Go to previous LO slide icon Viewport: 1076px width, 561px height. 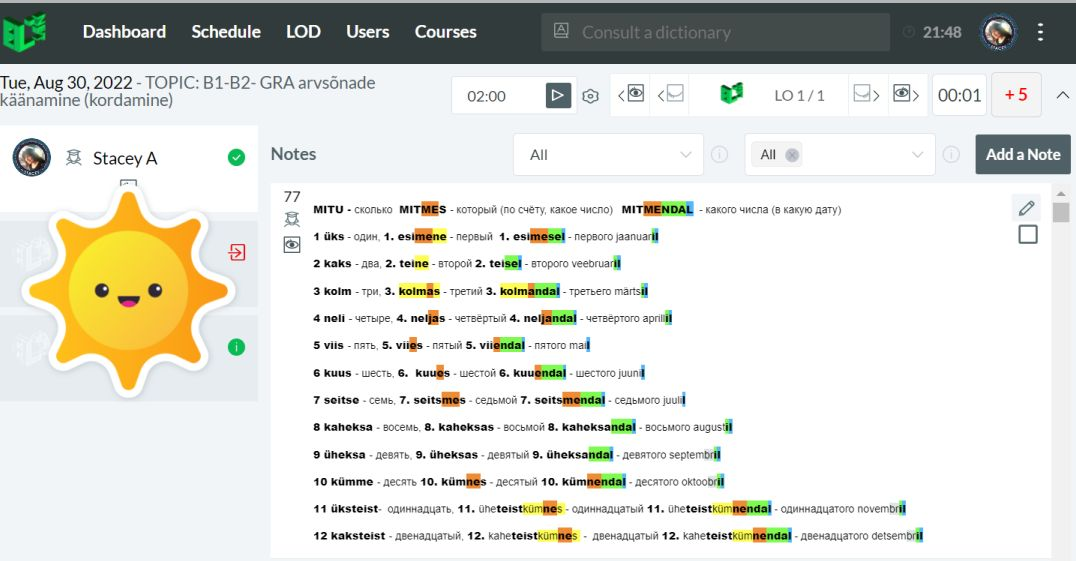670,94
